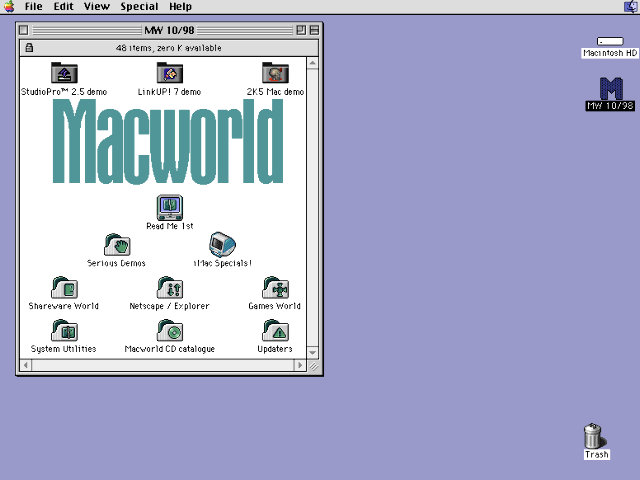The image size is (640, 480).
Task: Click the 'iMac Specials!' label text
Action: point(222,263)
